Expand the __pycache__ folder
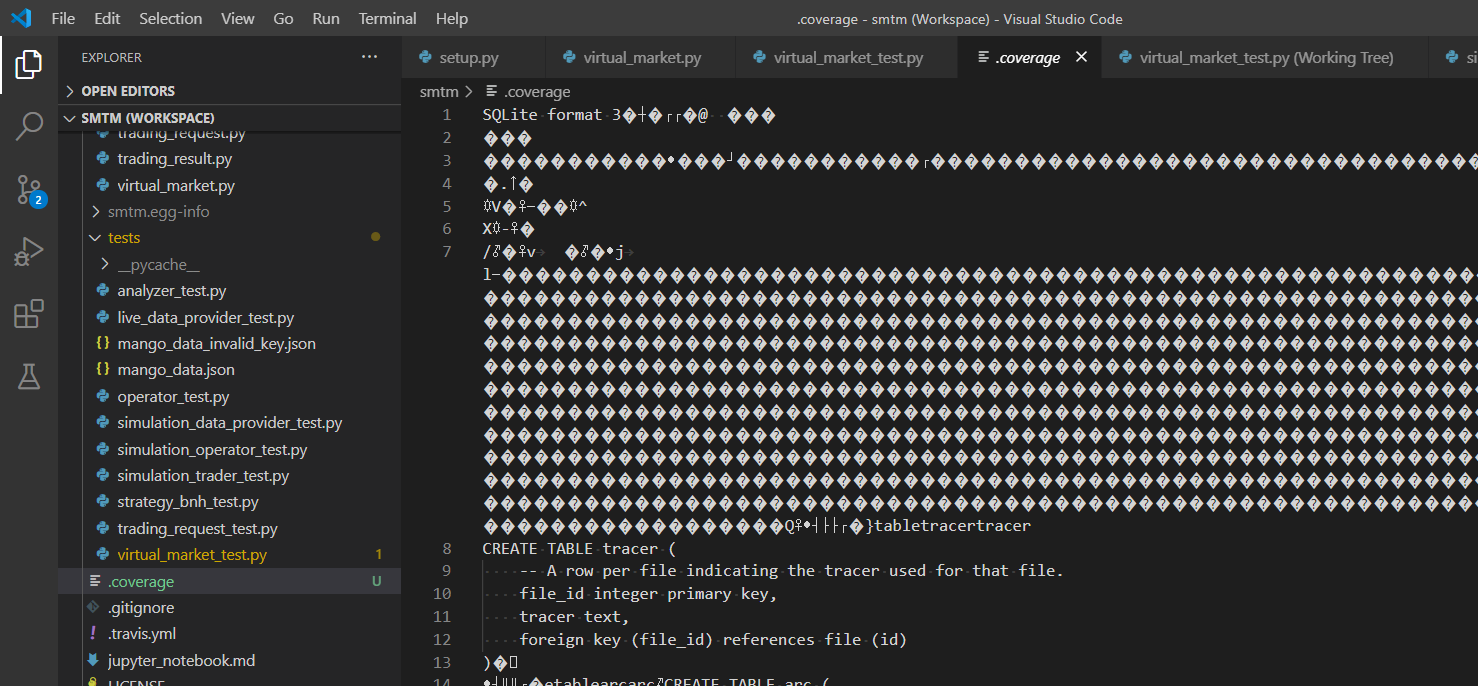 [x=230, y=264]
